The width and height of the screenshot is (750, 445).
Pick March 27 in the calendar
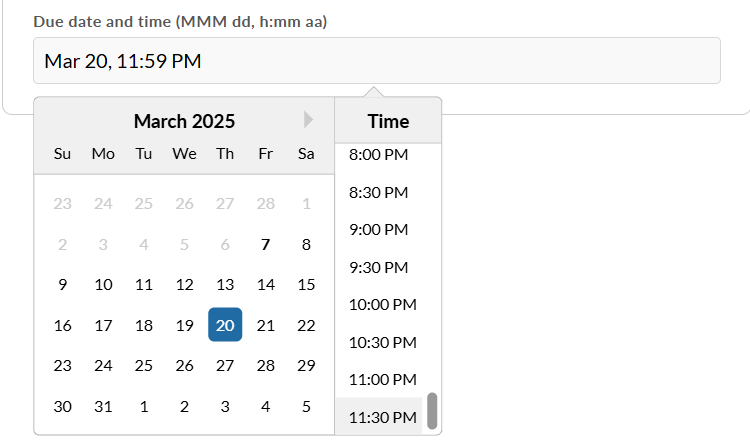point(225,366)
